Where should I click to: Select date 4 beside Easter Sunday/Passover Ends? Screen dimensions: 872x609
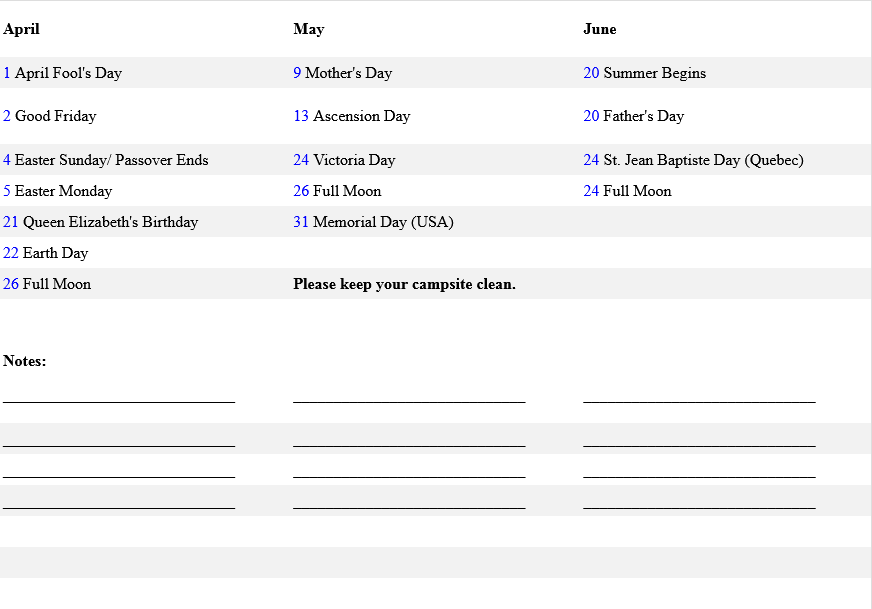(x=7, y=160)
